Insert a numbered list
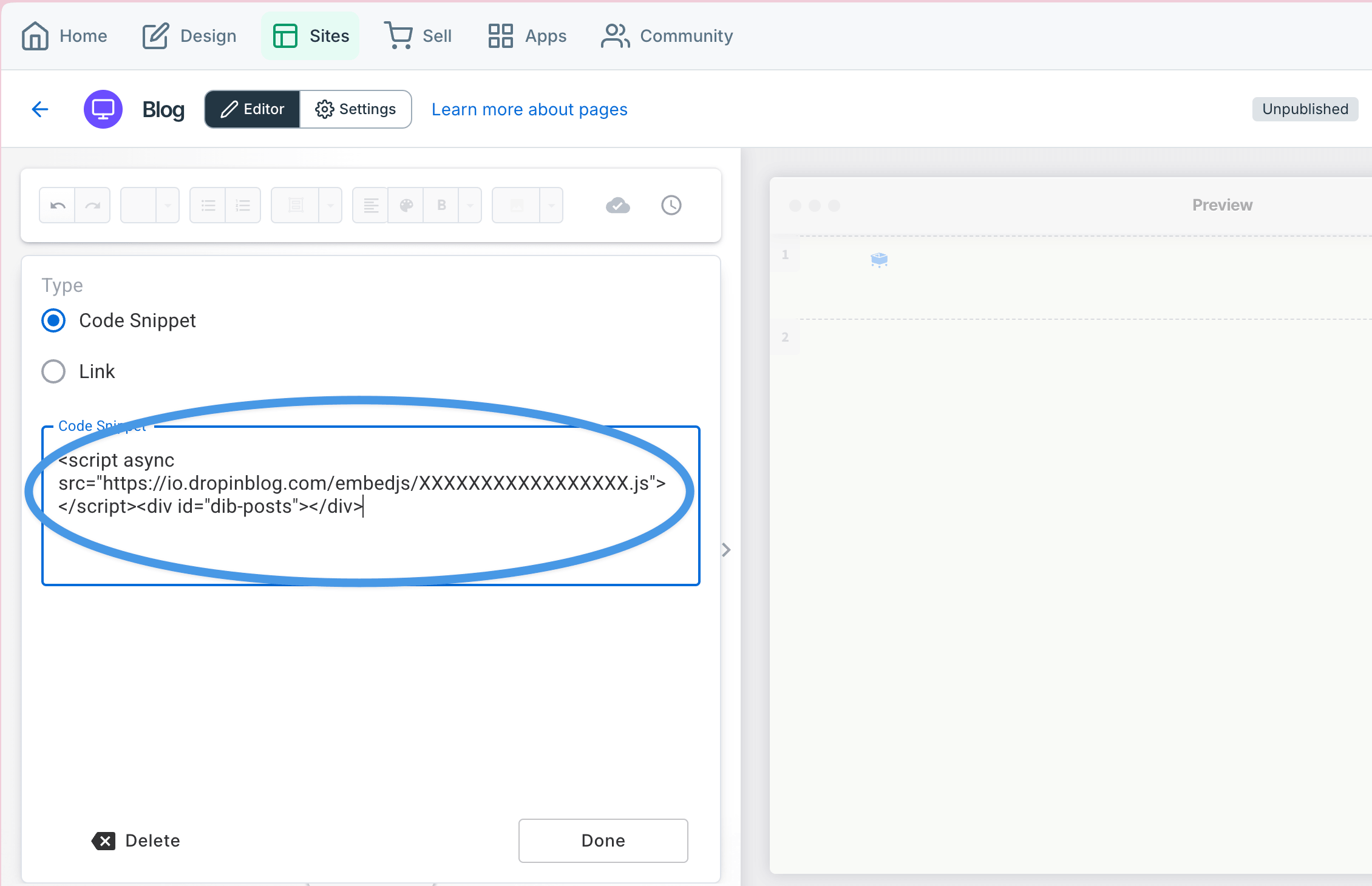The height and width of the screenshot is (886, 1372). [243, 205]
